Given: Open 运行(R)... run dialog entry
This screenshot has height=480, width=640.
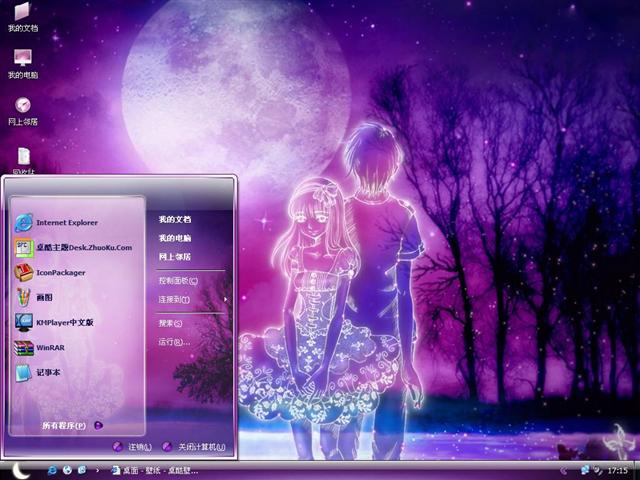Looking at the screenshot, I should [174, 342].
